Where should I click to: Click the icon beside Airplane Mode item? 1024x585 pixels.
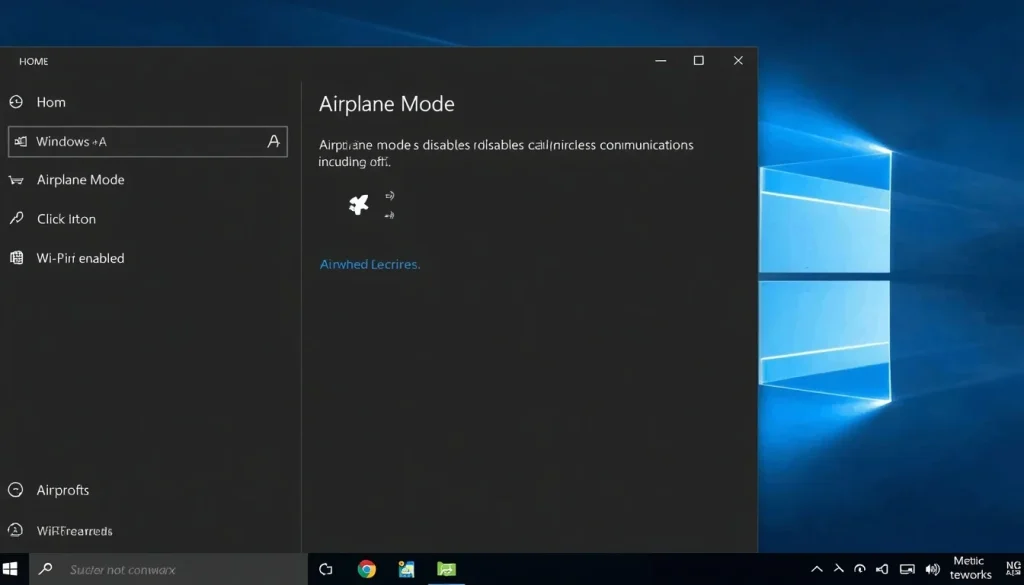point(16,180)
